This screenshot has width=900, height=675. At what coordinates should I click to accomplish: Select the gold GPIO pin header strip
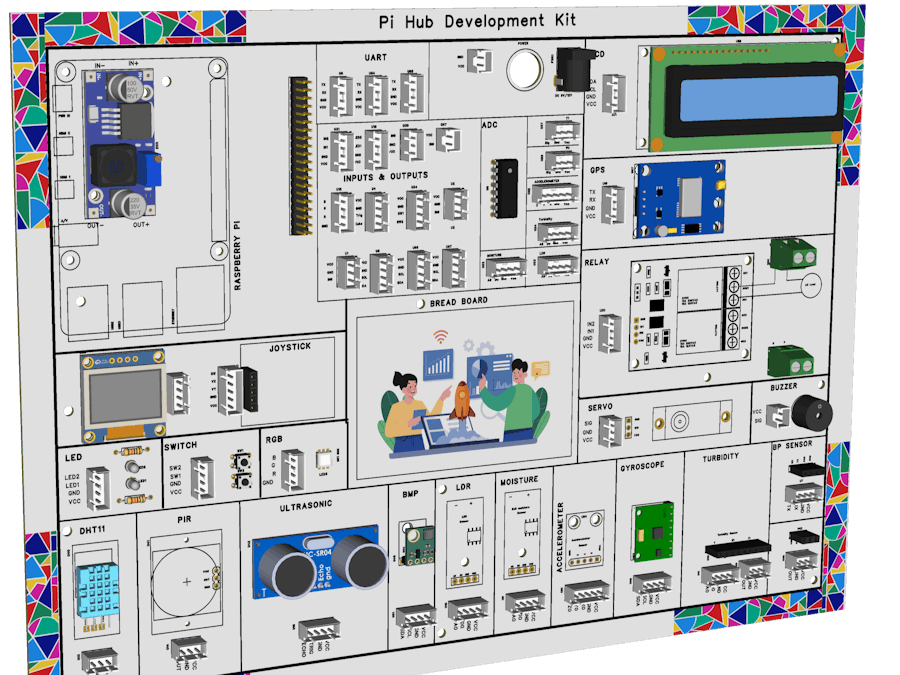coord(301,156)
